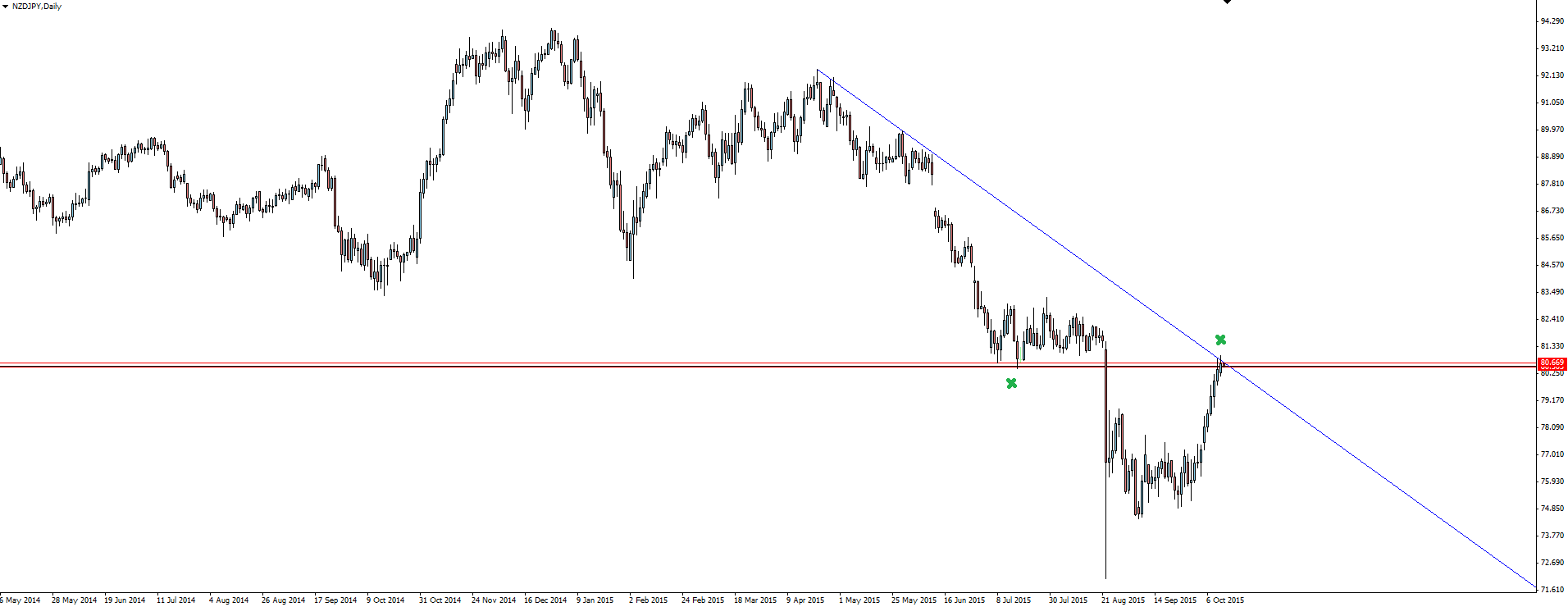1568x607 pixels.
Task: Click the 4 Aug 2014 date label
Action: coord(229,600)
